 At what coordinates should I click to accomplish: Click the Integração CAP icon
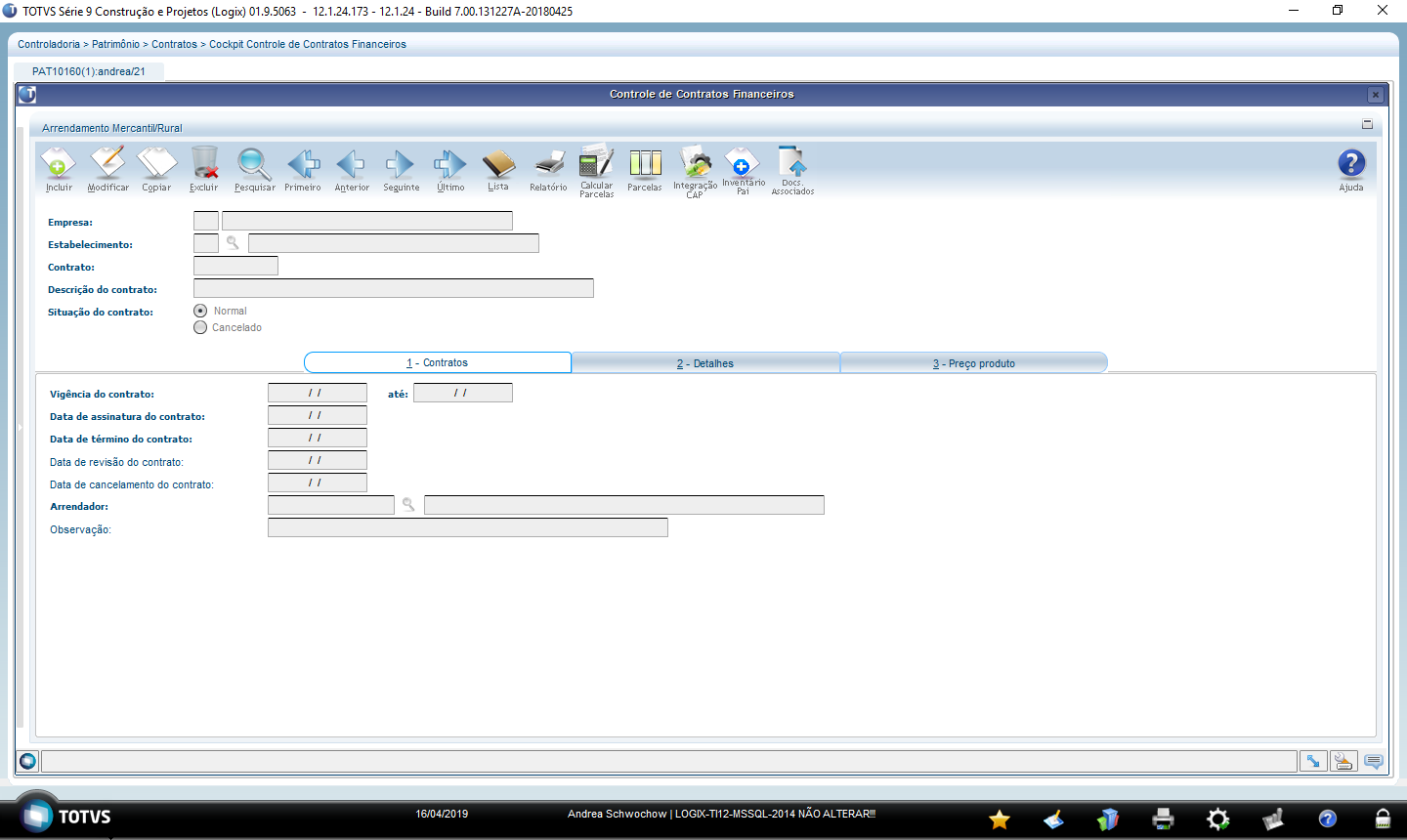[x=696, y=161]
